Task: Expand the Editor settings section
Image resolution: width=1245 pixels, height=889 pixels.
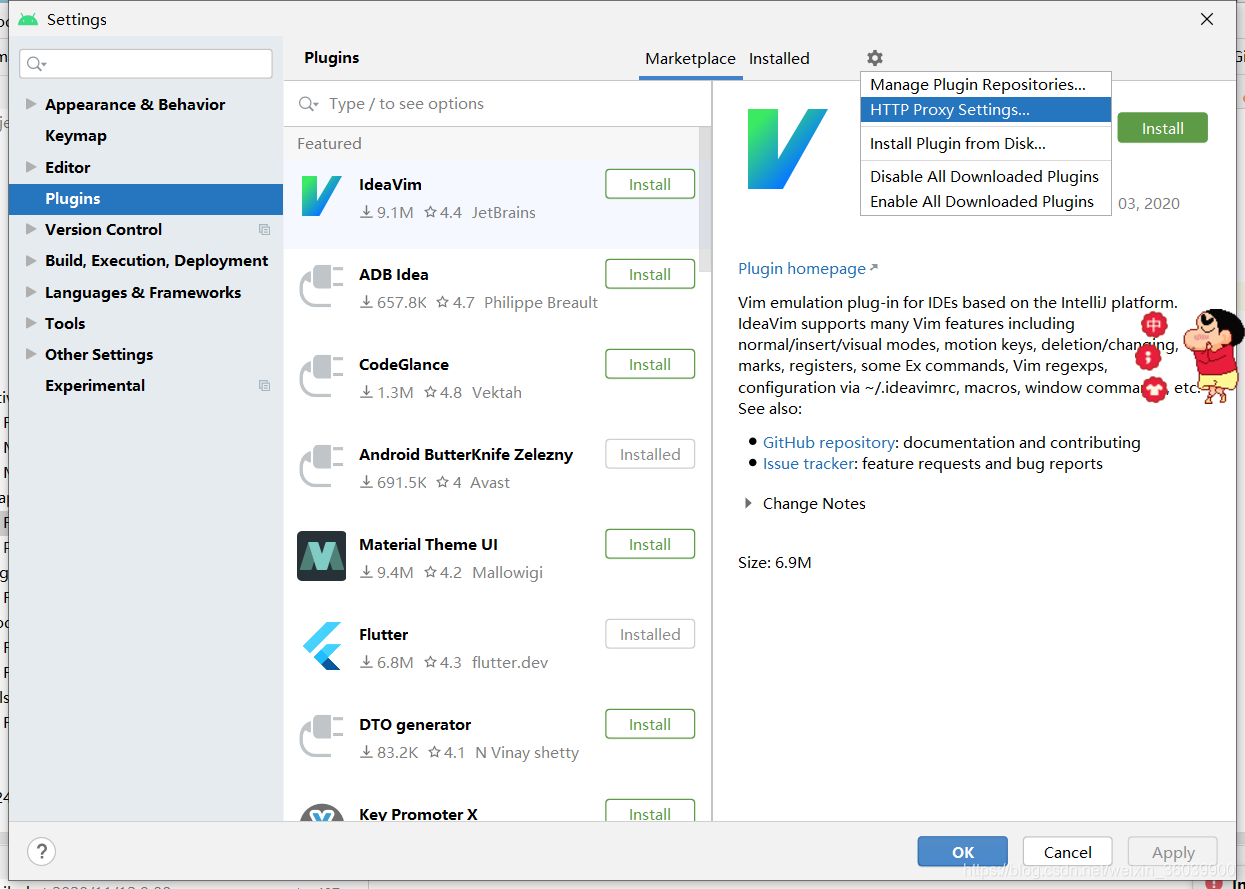Action: 31,167
